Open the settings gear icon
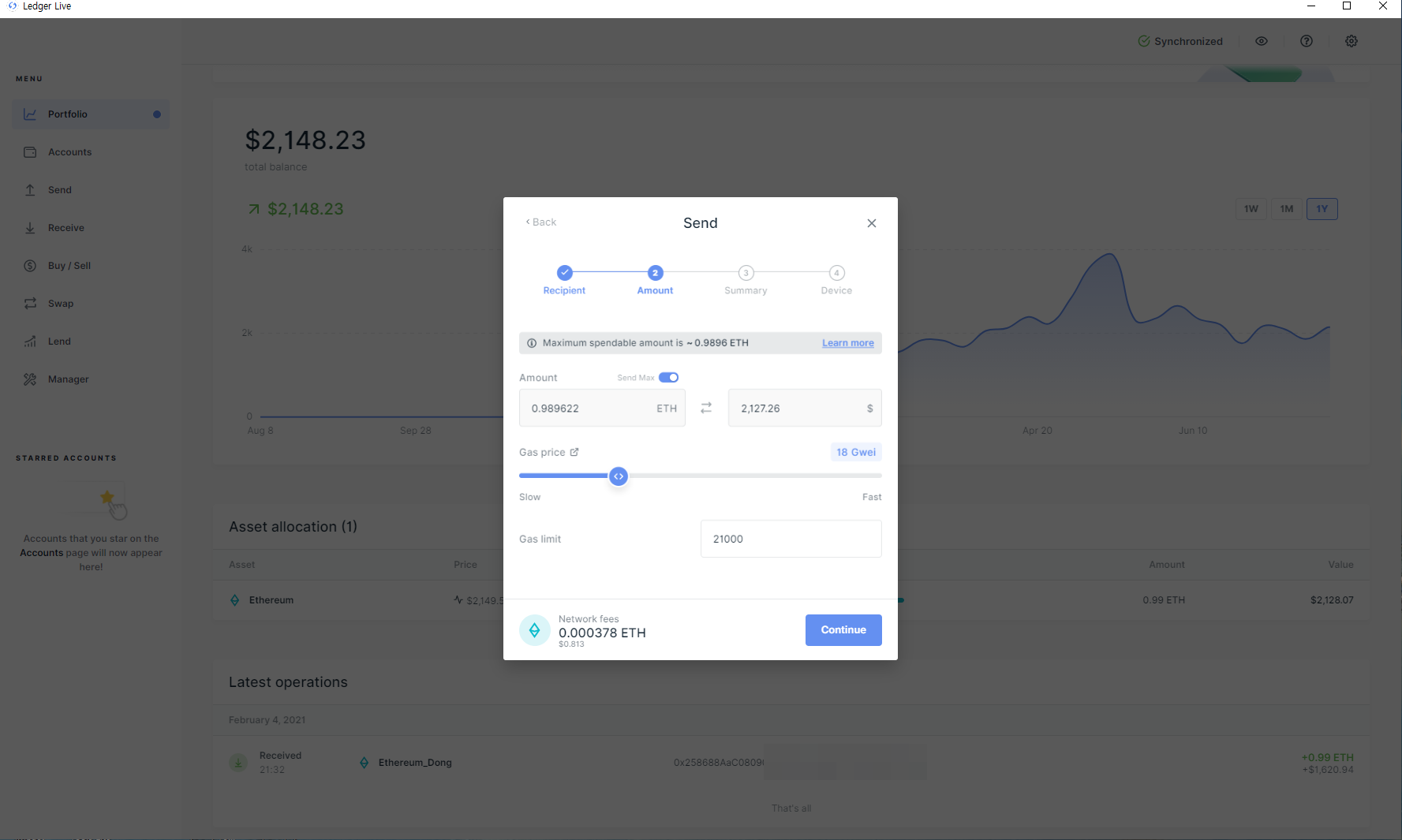This screenshot has width=1402, height=840. pyautogui.click(x=1352, y=41)
